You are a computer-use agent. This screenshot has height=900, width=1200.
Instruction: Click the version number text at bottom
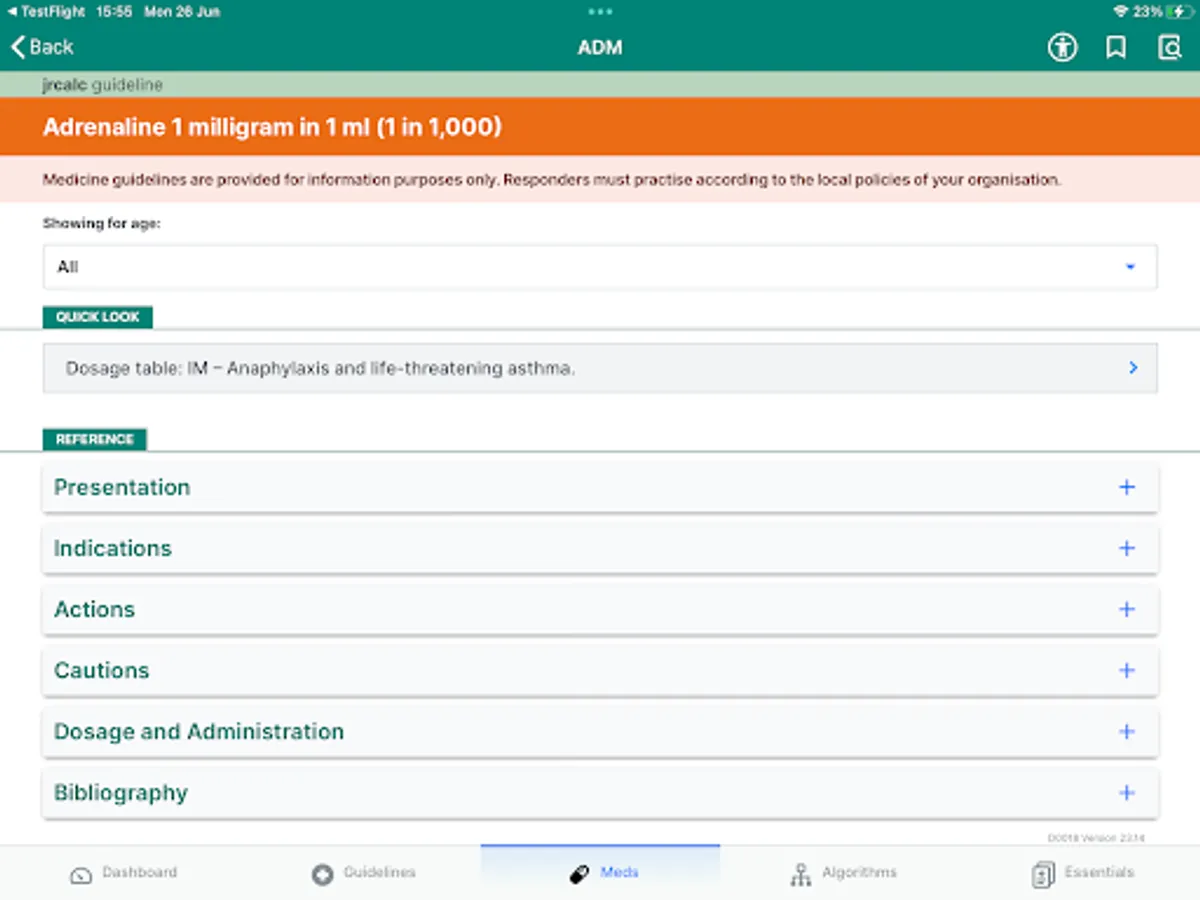[x=1096, y=838]
